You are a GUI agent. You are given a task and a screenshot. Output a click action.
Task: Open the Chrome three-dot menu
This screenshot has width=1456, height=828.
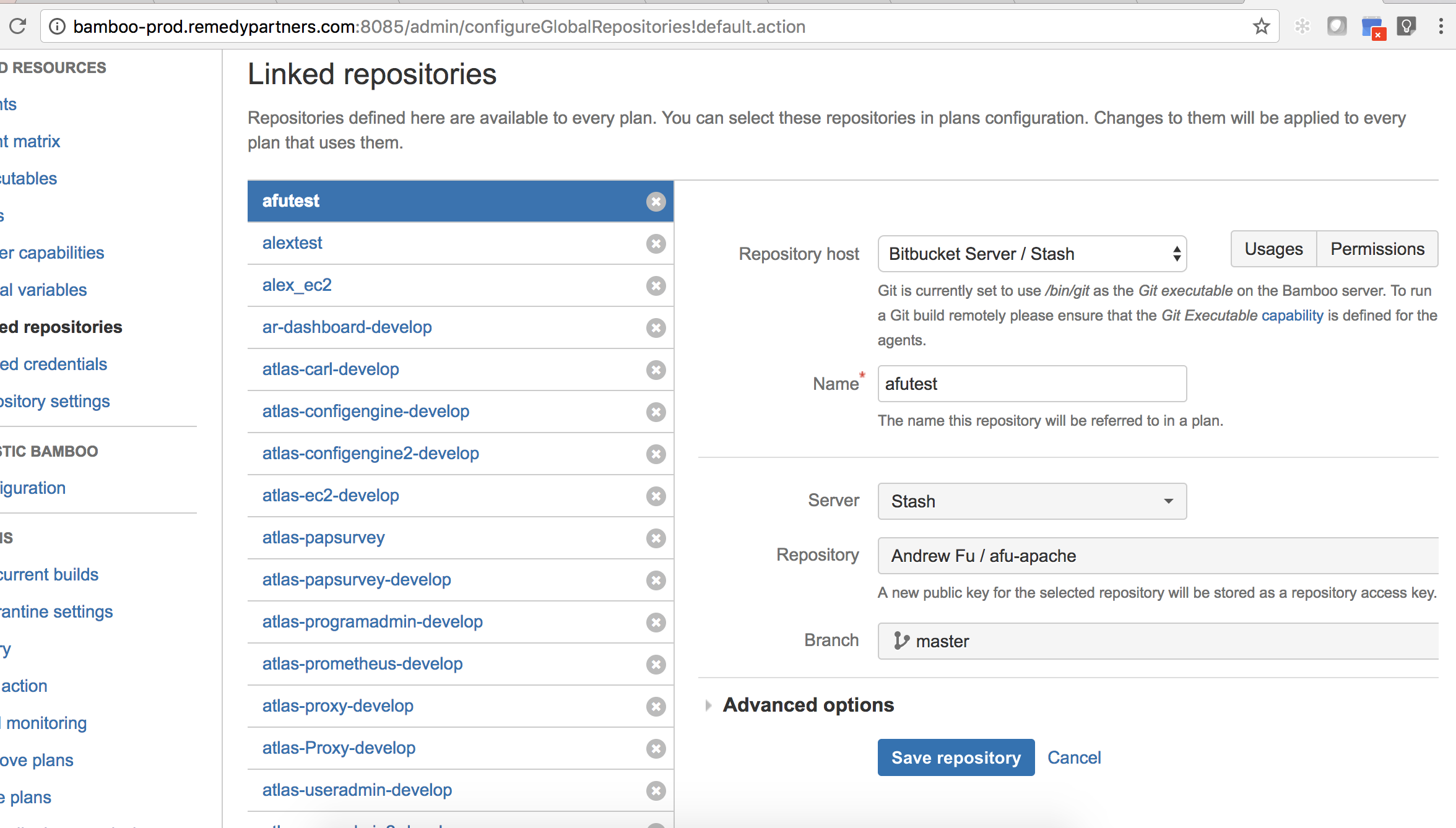1441,26
